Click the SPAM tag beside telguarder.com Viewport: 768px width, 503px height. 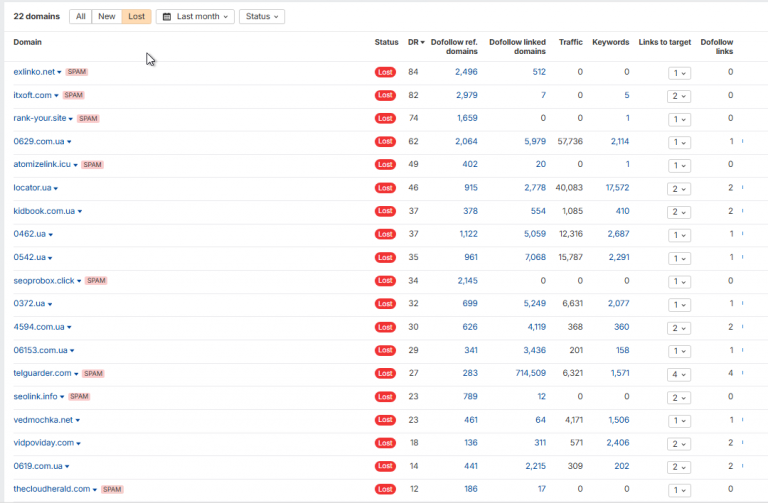93,373
